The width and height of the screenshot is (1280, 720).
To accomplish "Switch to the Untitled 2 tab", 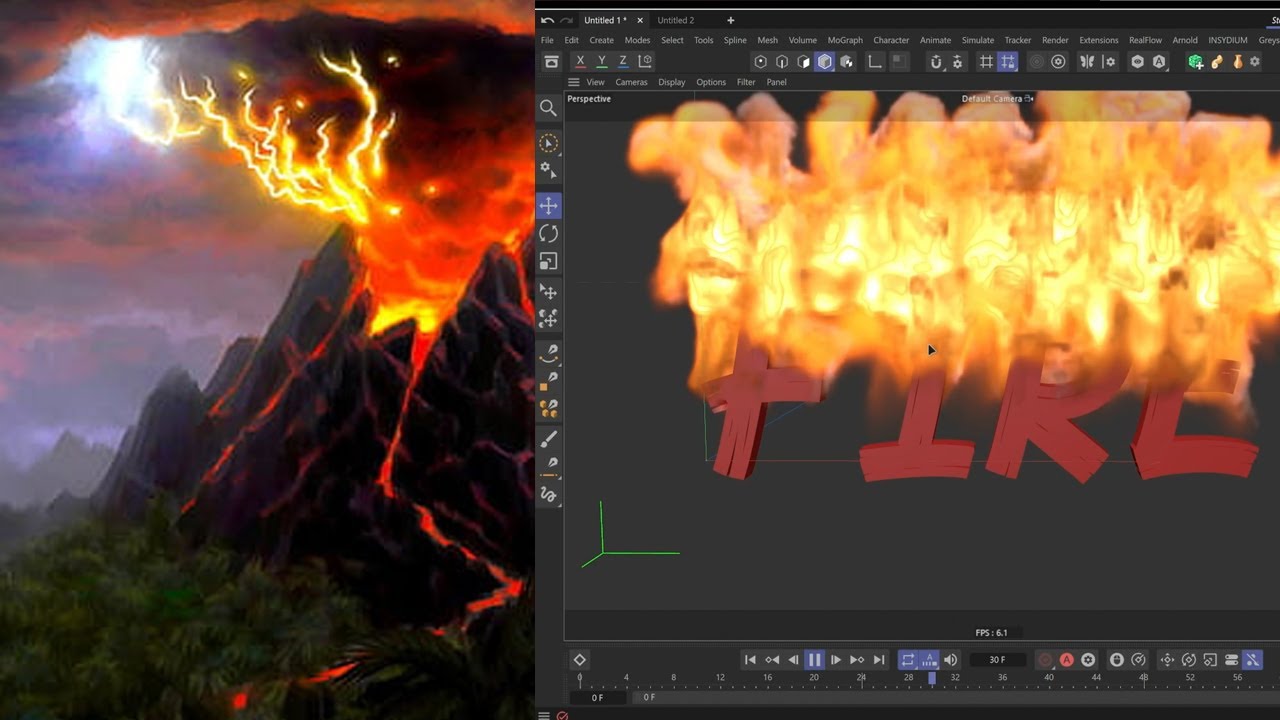I will click(x=676, y=20).
